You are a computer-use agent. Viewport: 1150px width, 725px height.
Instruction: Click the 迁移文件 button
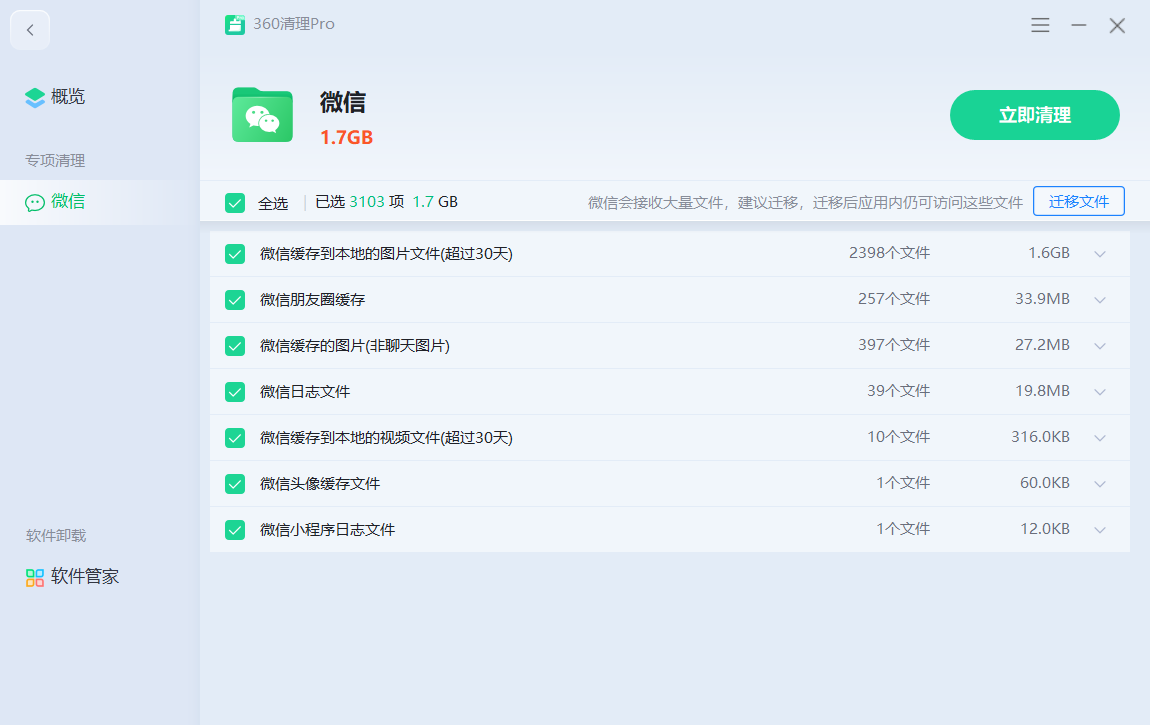coord(1078,201)
